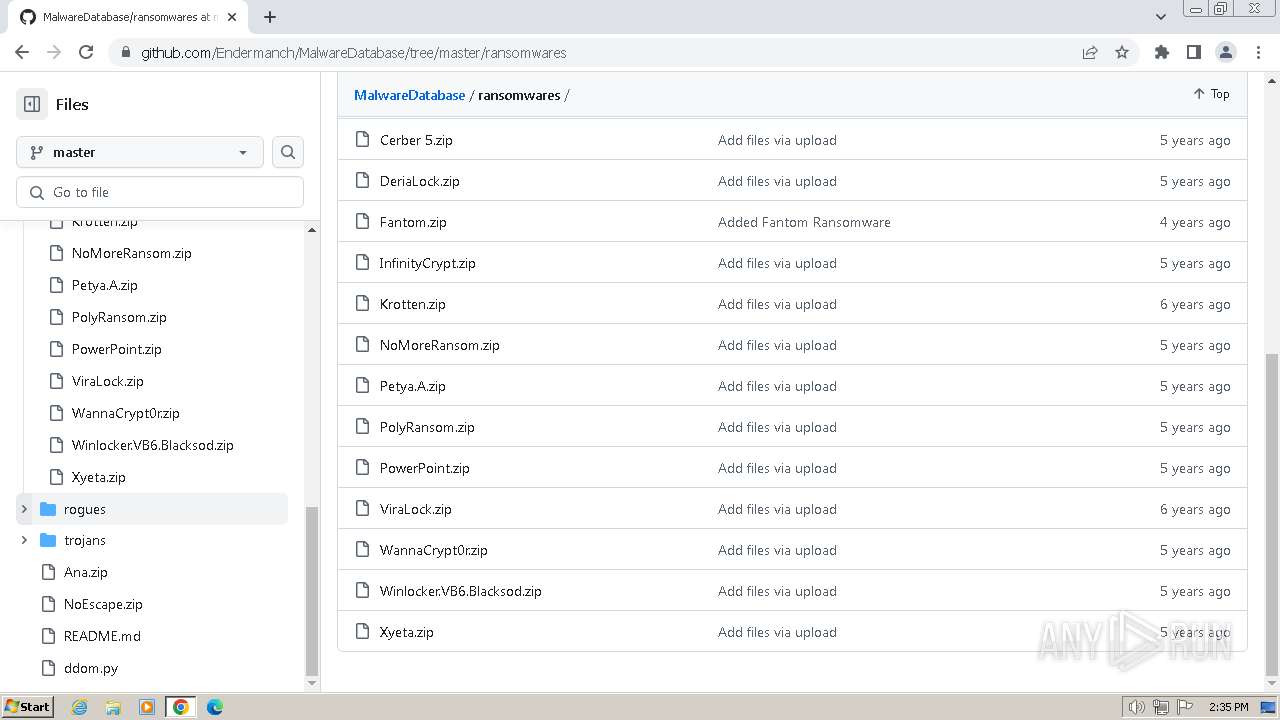Collapse the file tree panel icon

coord(32,104)
